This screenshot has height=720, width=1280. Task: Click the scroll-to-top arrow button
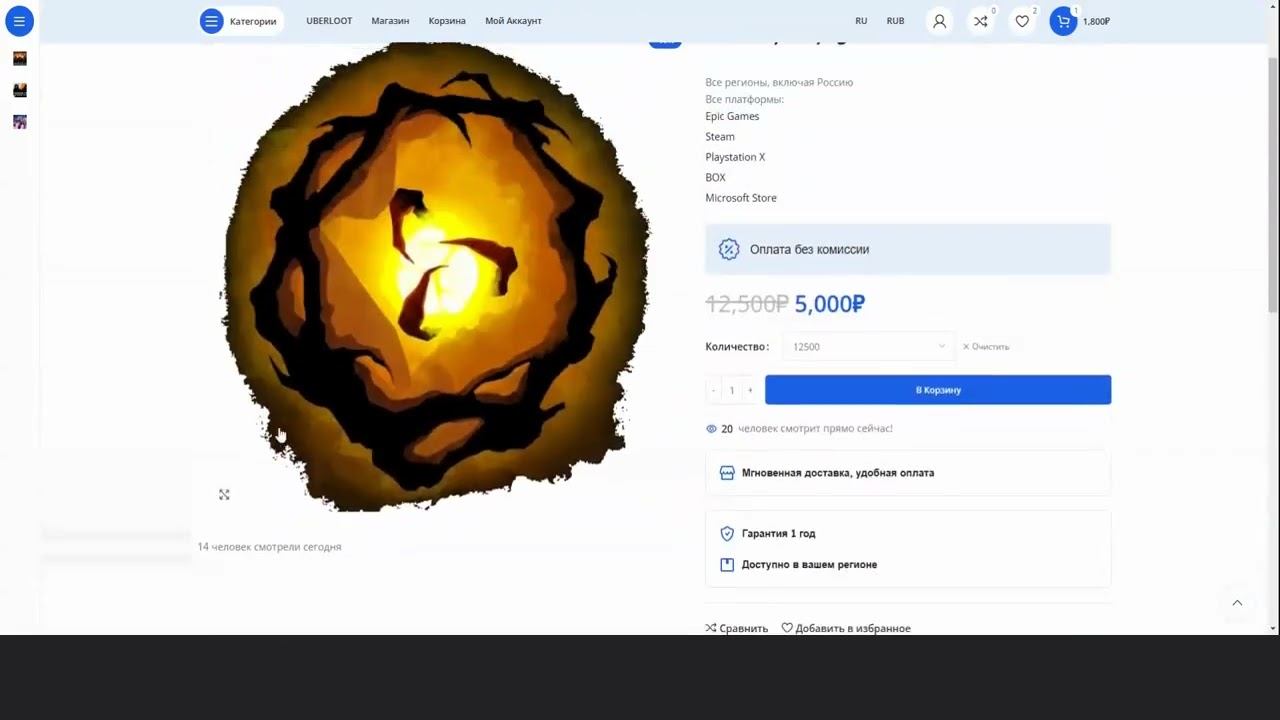[x=1237, y=603]
